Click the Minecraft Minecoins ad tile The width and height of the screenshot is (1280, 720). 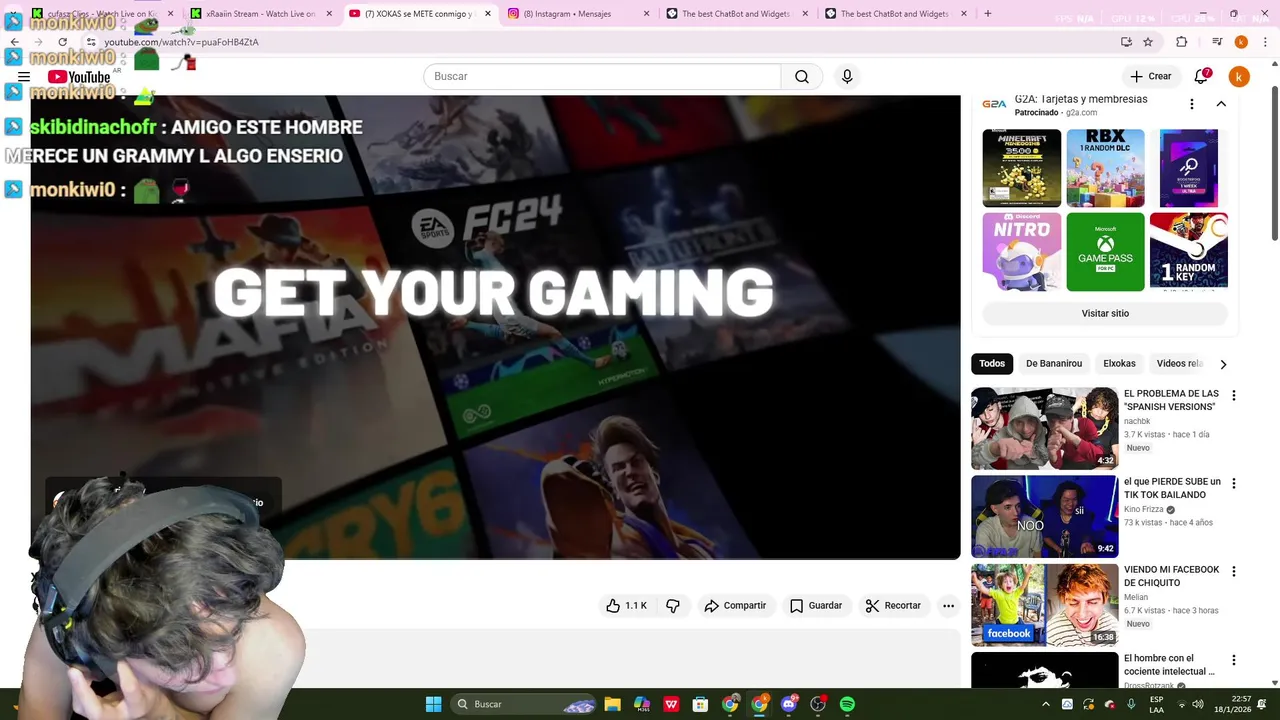point(1021,168)
